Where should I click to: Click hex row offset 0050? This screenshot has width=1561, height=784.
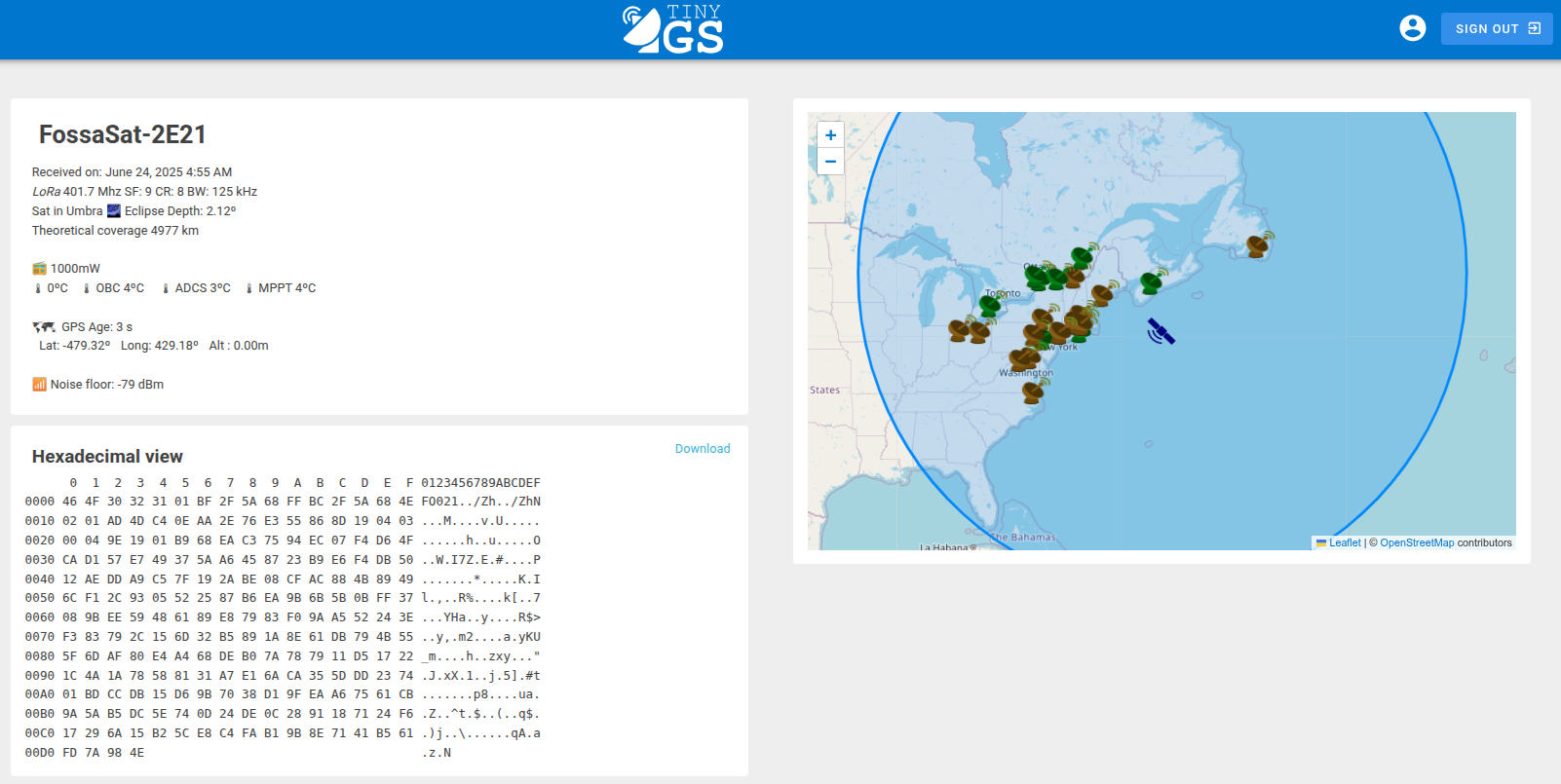[x=40, y=598]
